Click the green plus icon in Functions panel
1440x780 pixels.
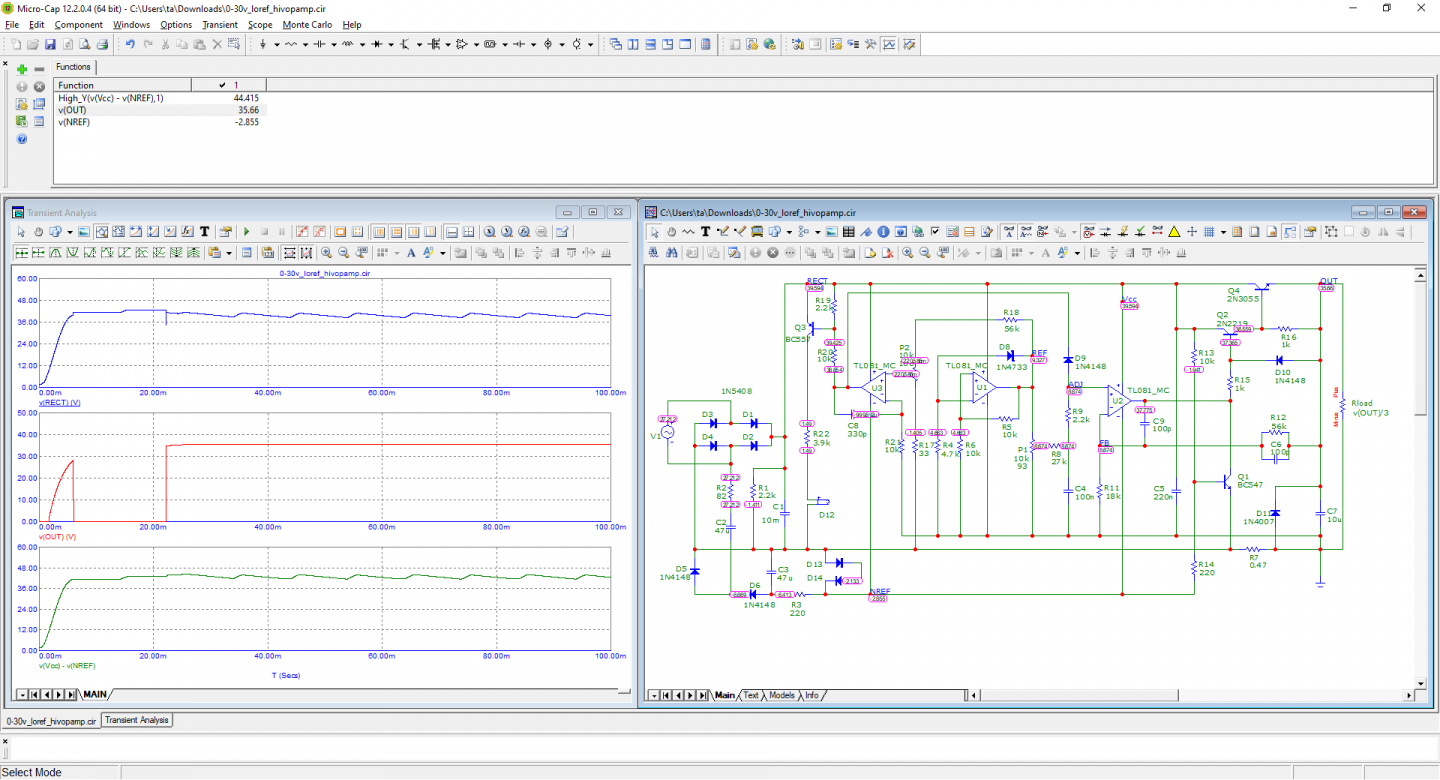tap(22, 69)
